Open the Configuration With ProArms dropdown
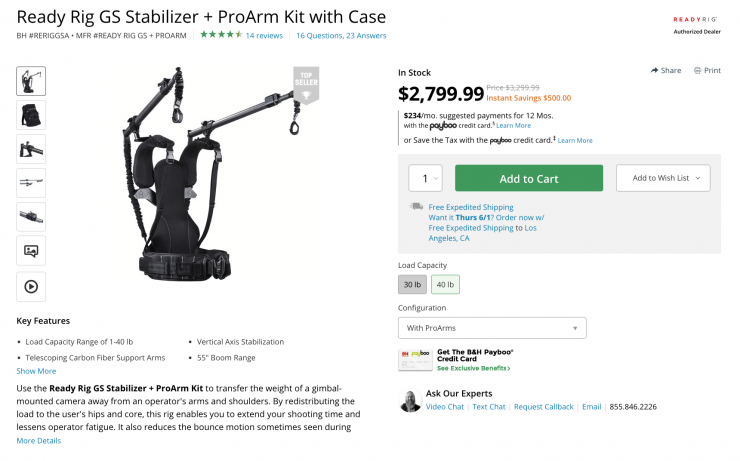Screen dimensions: 740x461 [x=492, y=328]
